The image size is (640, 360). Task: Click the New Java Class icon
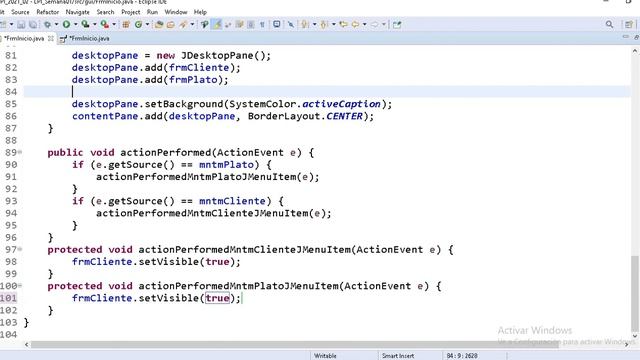pos(138,25)
